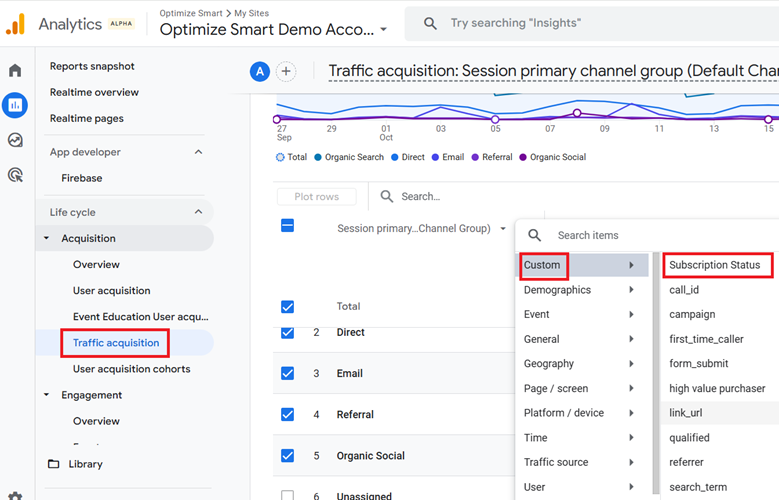Screen dimensions: 779x500
Task: Open the Home icon in the left rail
Action: (x=15, y=71)
